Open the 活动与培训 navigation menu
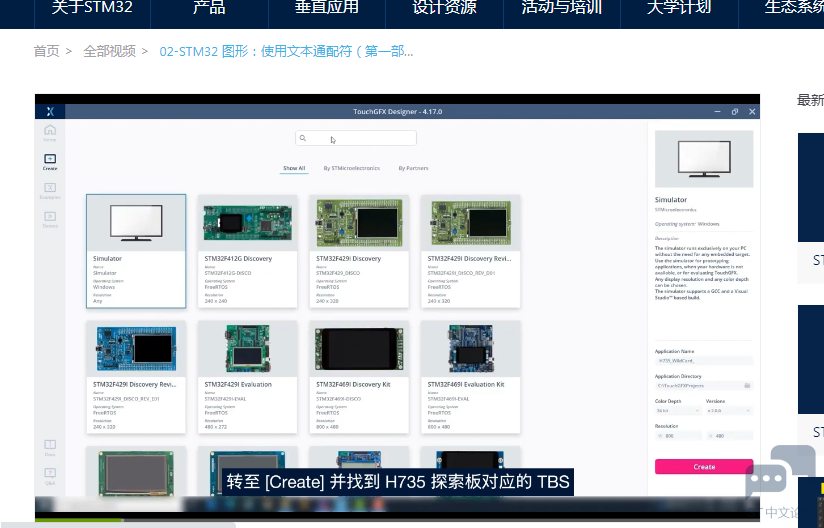The height and width of the screenshot is (528, 824). [562, 8]
